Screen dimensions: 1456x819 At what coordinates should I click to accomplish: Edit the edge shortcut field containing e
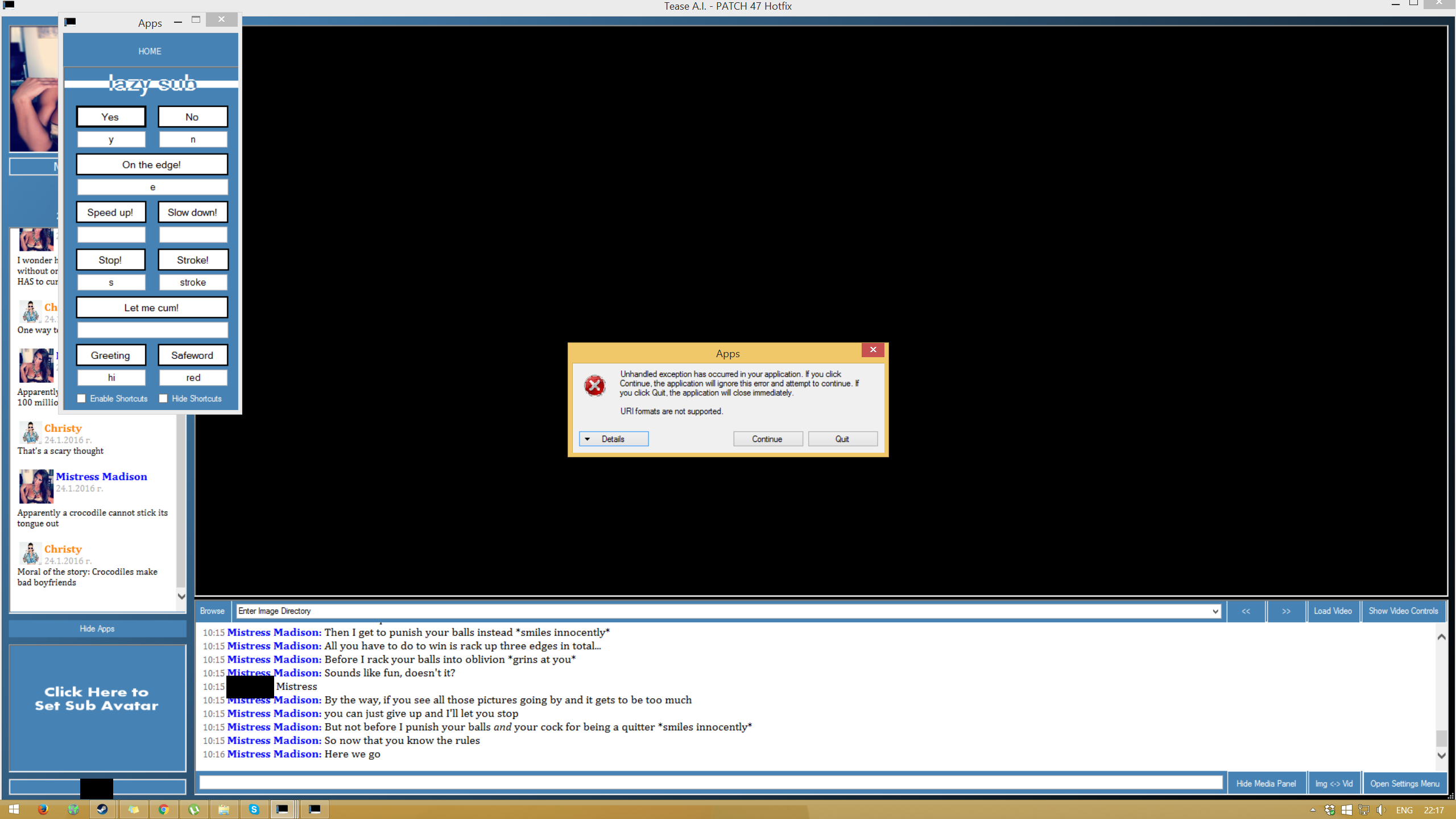point(152,187)
